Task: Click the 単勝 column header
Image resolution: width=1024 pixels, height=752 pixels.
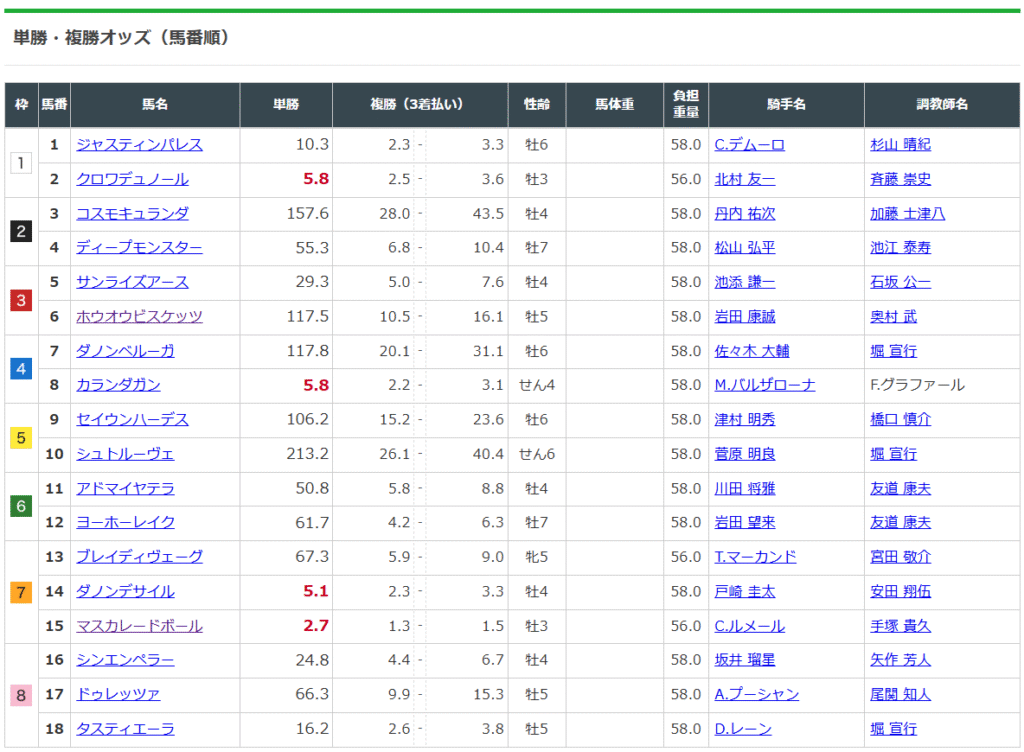Action: (285, 105)
